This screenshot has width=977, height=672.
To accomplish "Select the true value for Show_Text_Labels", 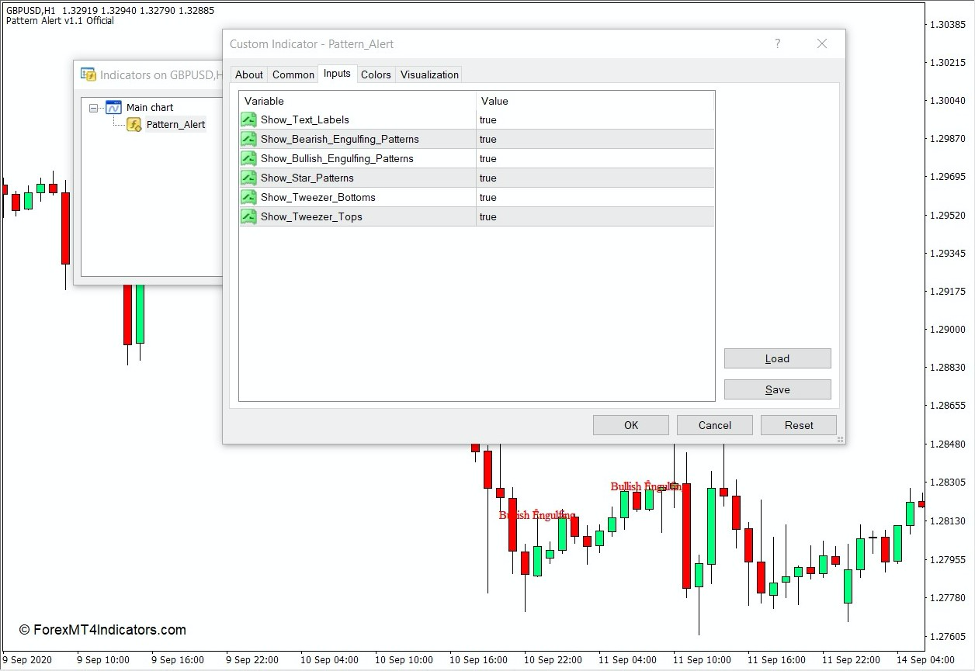I will [x=487, y=119].
